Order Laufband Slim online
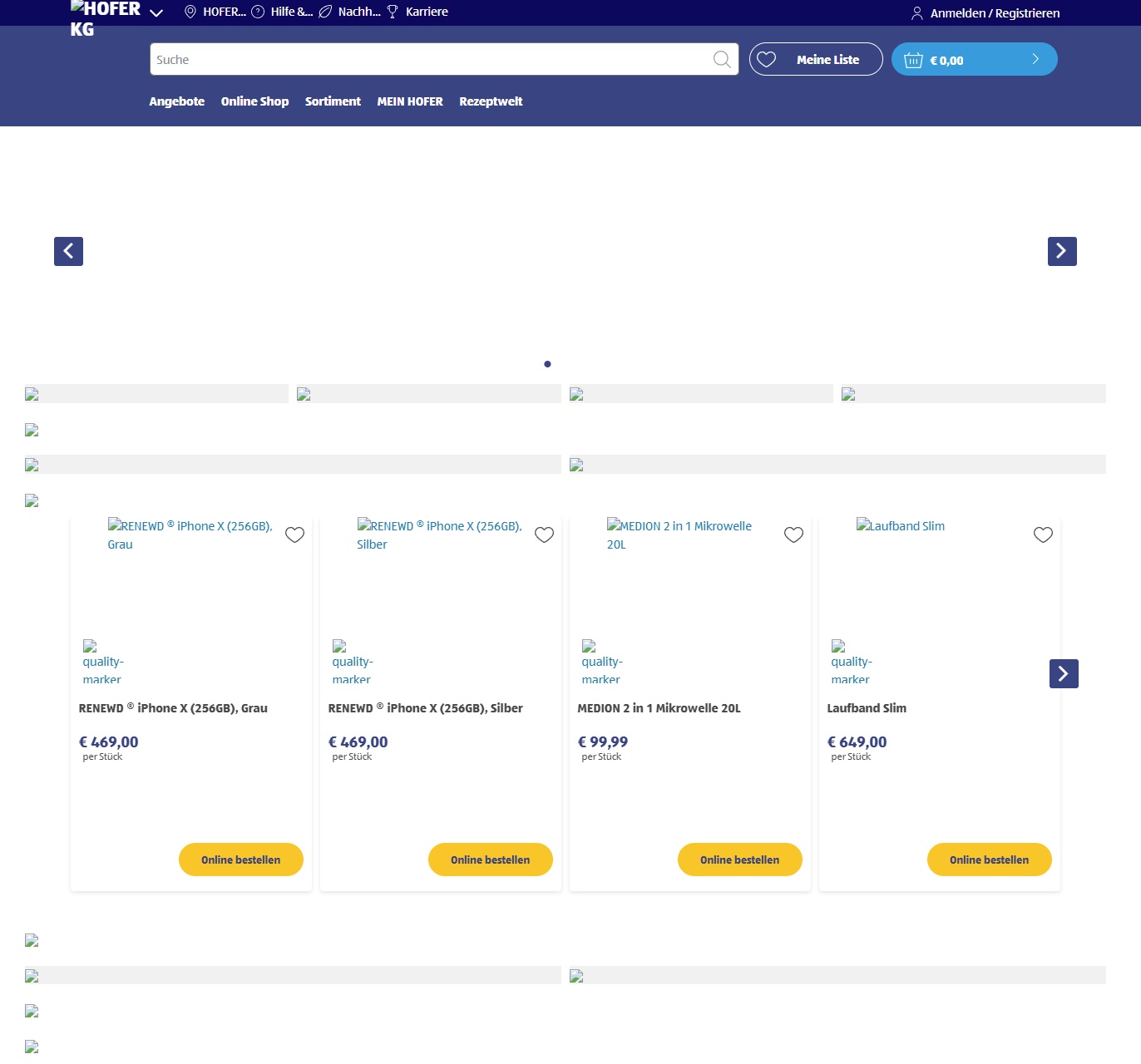 pyautogui.click(x=990, y=860)
